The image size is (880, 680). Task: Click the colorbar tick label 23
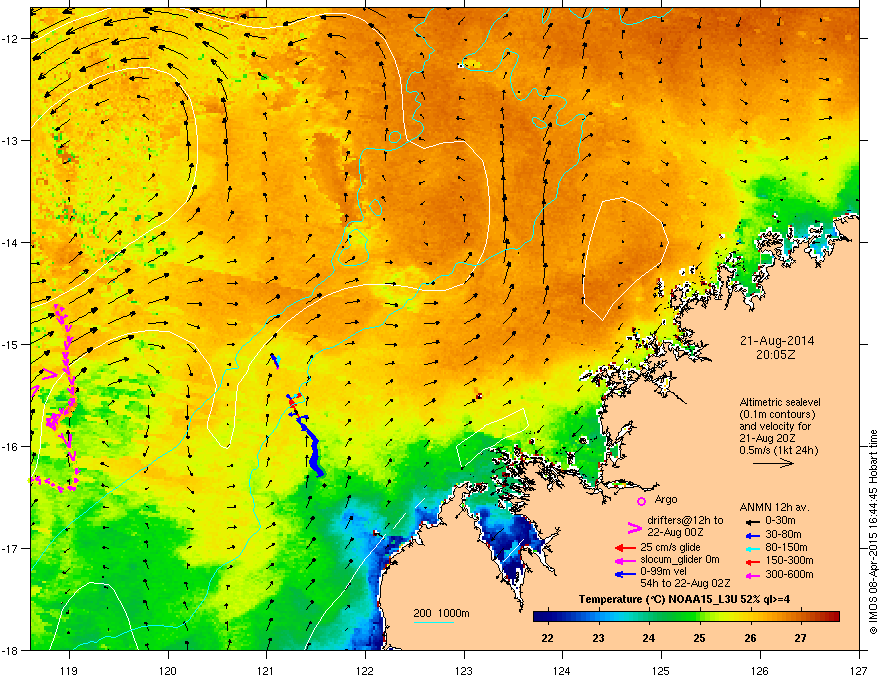pyautogui.click(x=598, y=638)
